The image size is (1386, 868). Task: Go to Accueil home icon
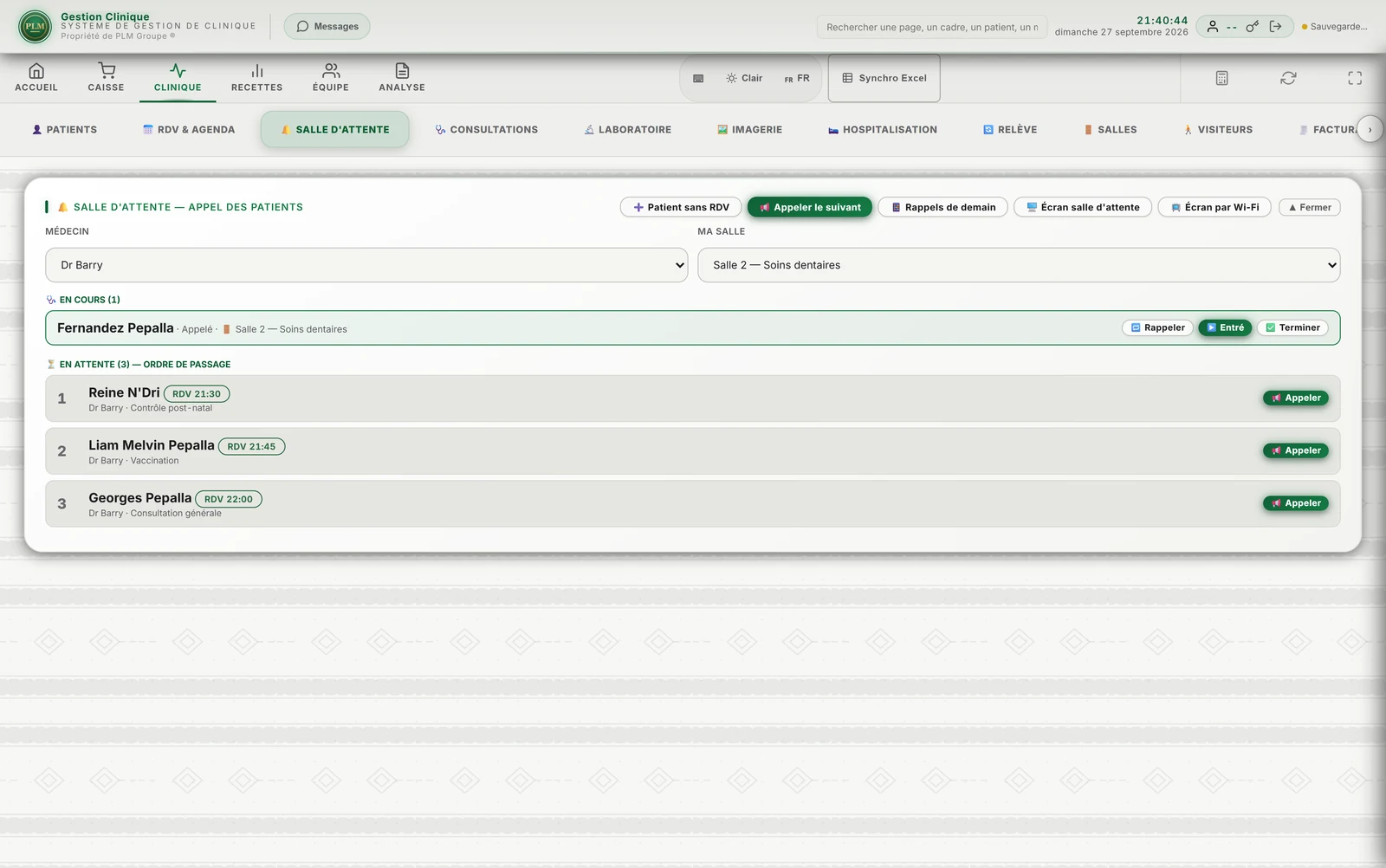(x=36, y=77)
